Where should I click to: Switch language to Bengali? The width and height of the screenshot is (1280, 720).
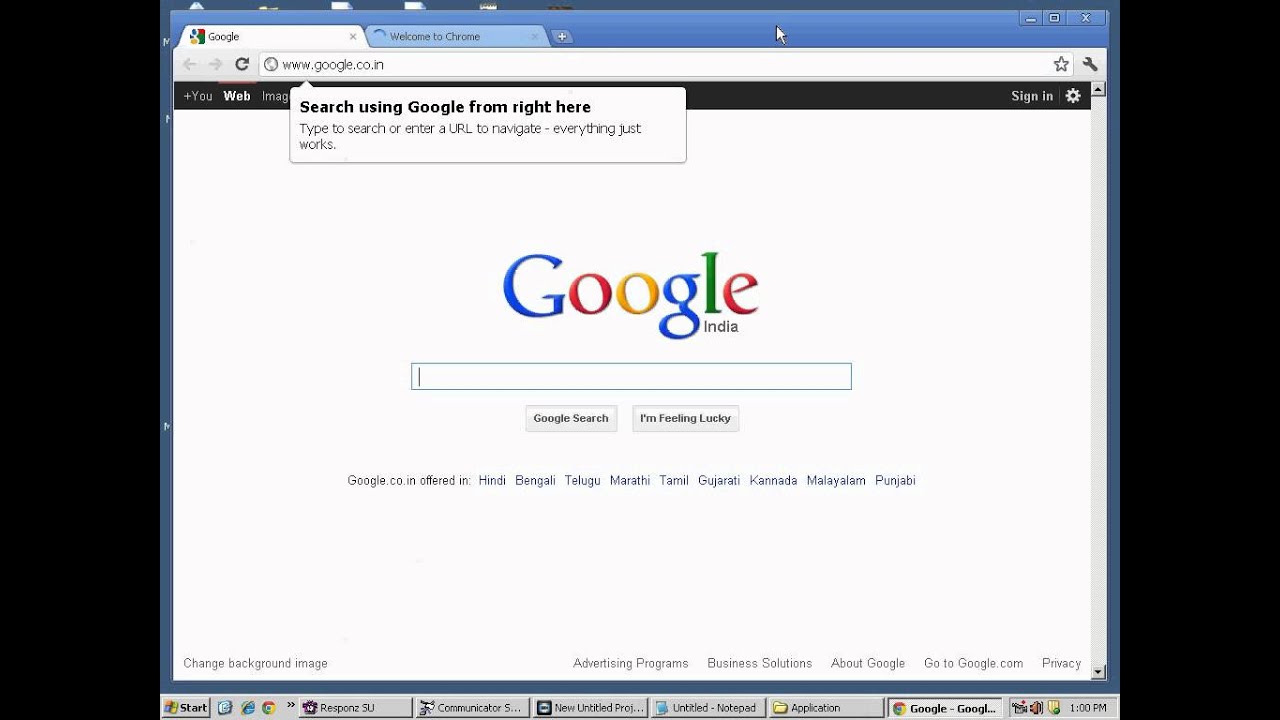point(535,481)
